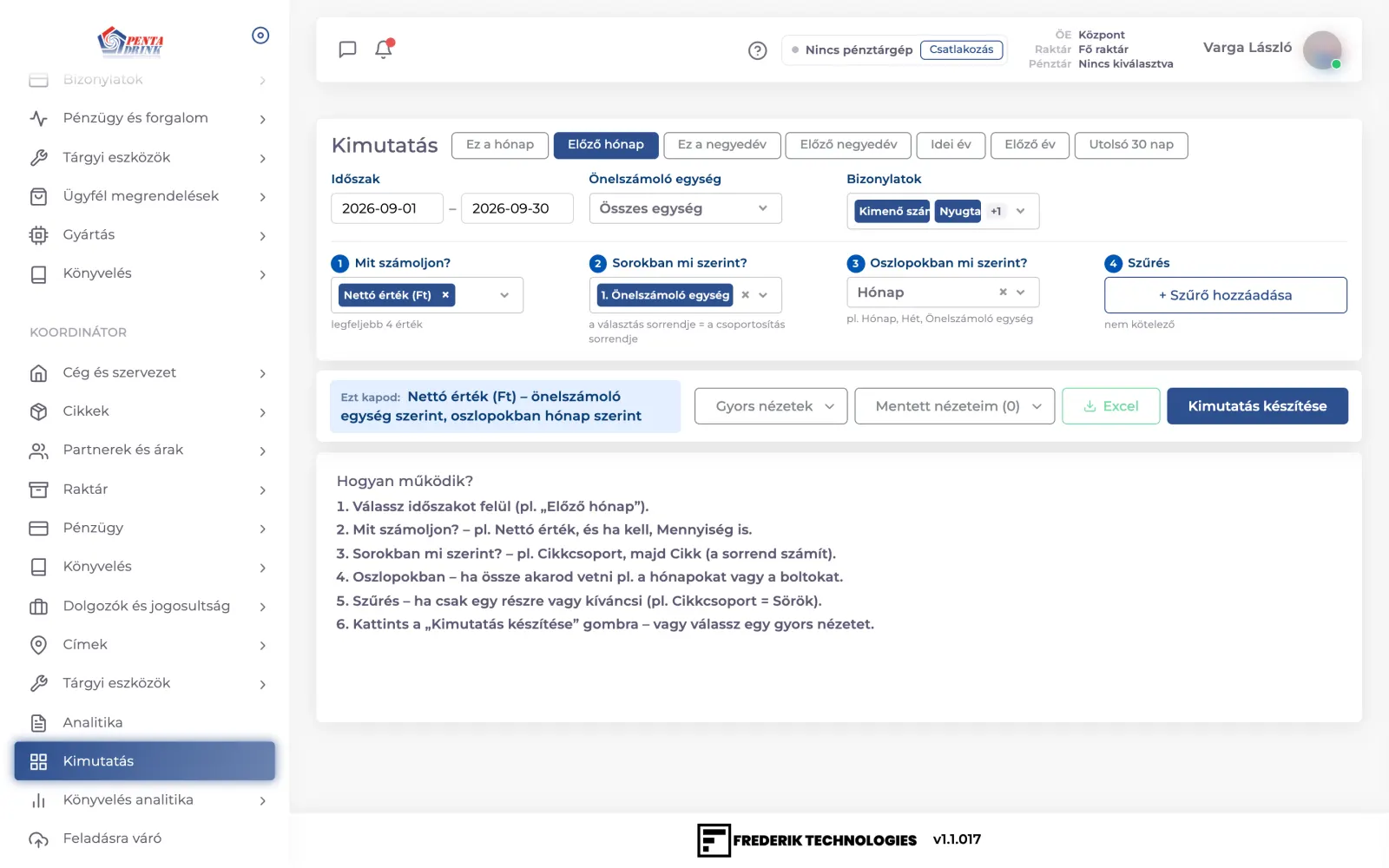Select the Utolsó 30 nap period
This screenshot has width=1389, height=868.
tap(1131, 145)
